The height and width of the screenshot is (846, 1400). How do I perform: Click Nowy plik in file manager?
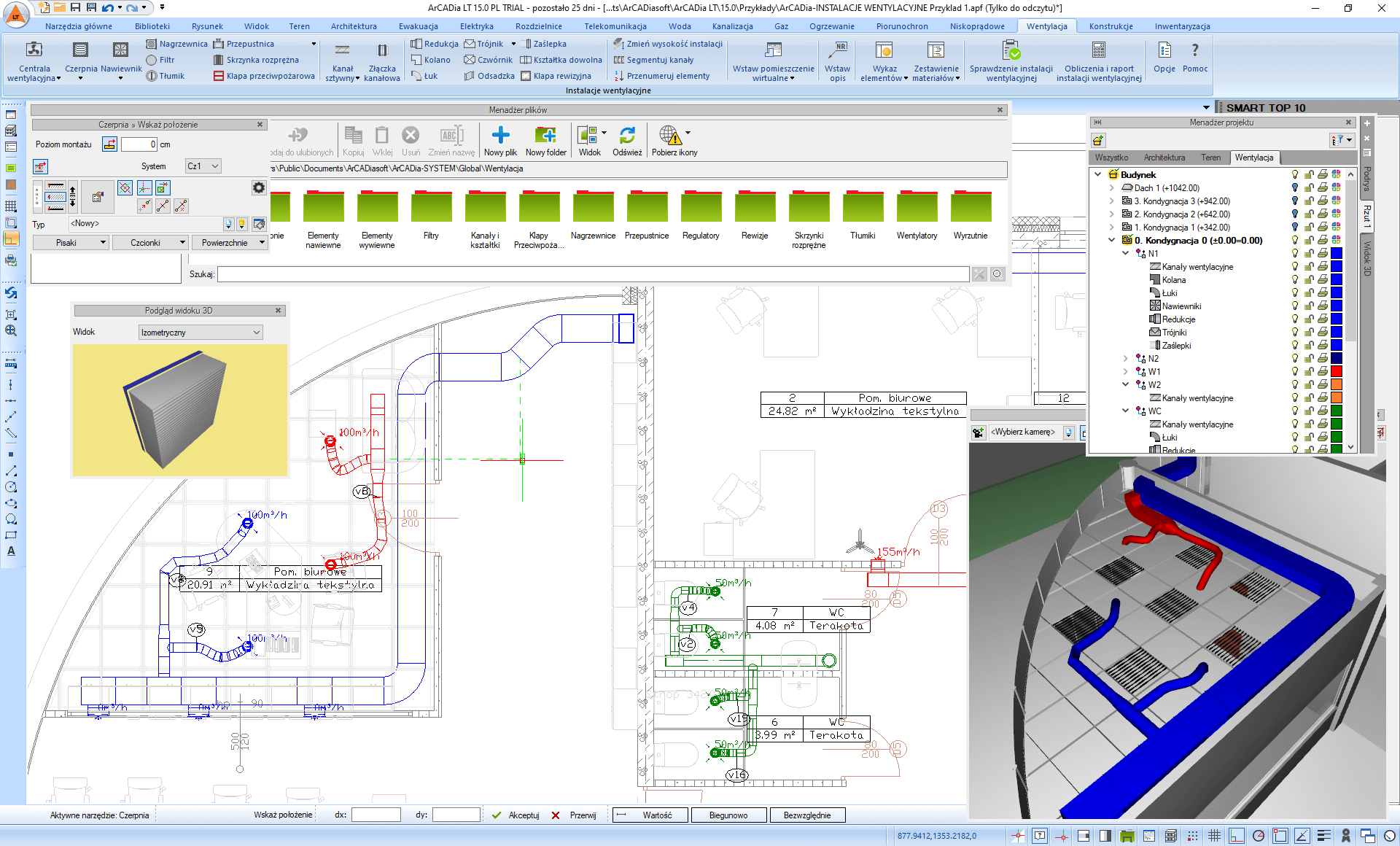coord(500,141)
